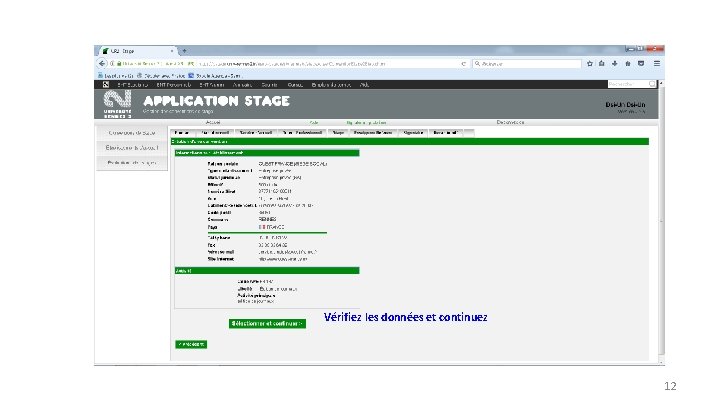The width and height of the screenshot is (720, 405).
Task: Click the browser address bar
Action: (285, 64)
